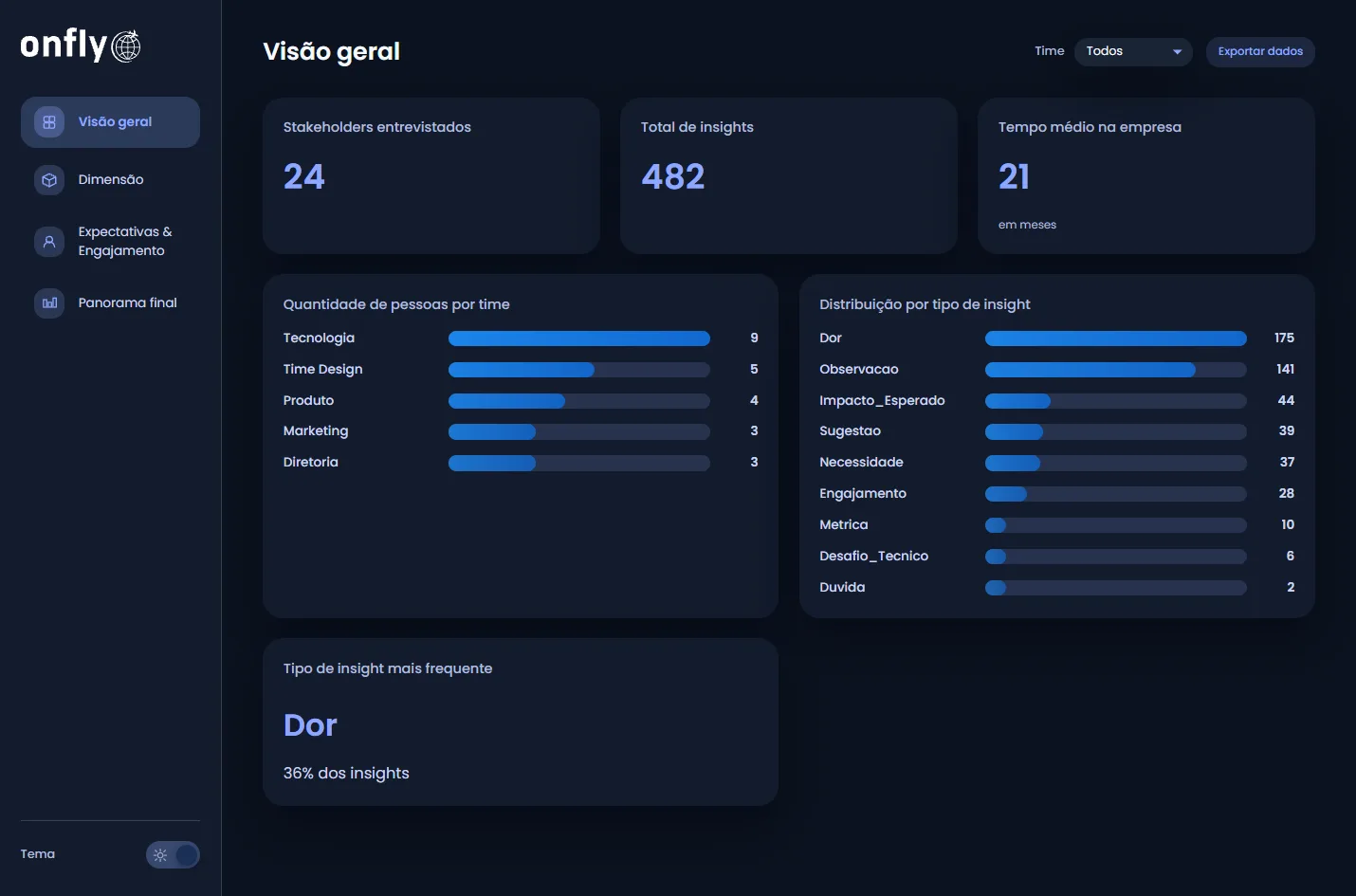The height and width of the screenshot is (896, 1356).
Task: Click the Dor insight bar
Action: pos(1116,338)
